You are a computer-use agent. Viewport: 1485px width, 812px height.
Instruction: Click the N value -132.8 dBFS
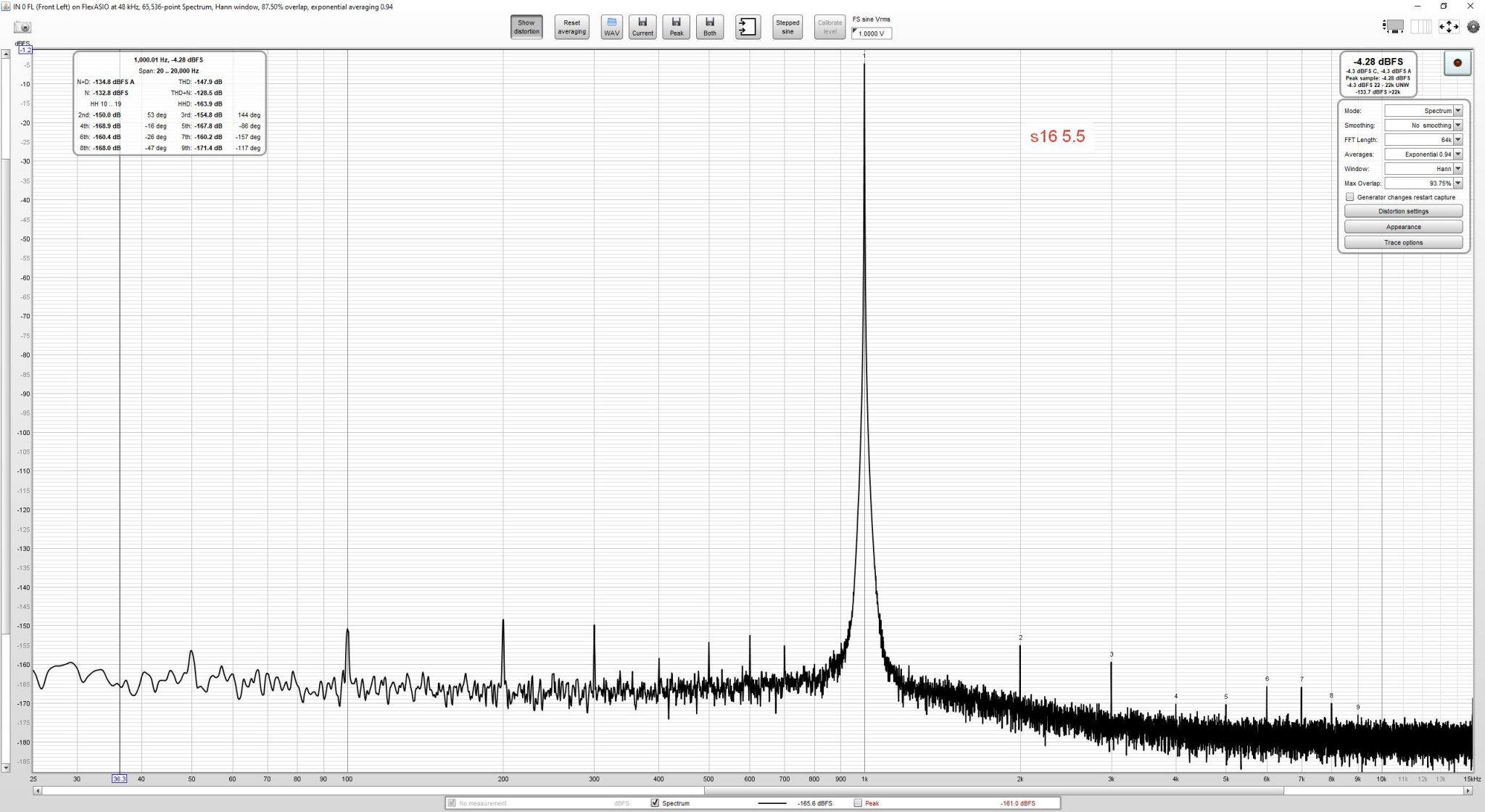(111, 93)
